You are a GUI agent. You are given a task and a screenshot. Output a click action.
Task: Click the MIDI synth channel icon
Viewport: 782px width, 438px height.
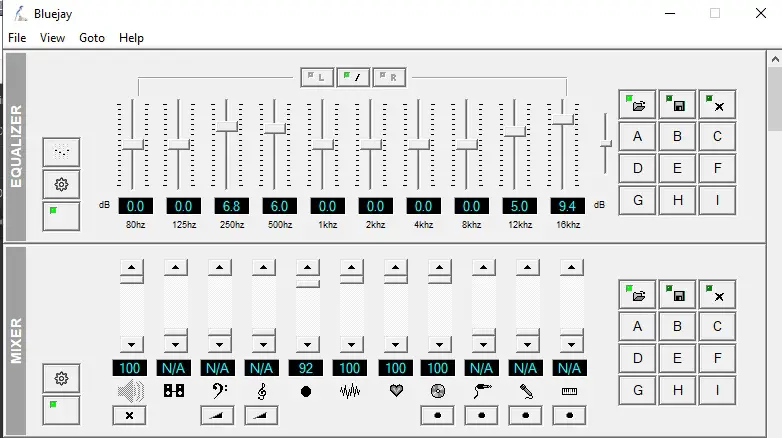tap(174, 391)
